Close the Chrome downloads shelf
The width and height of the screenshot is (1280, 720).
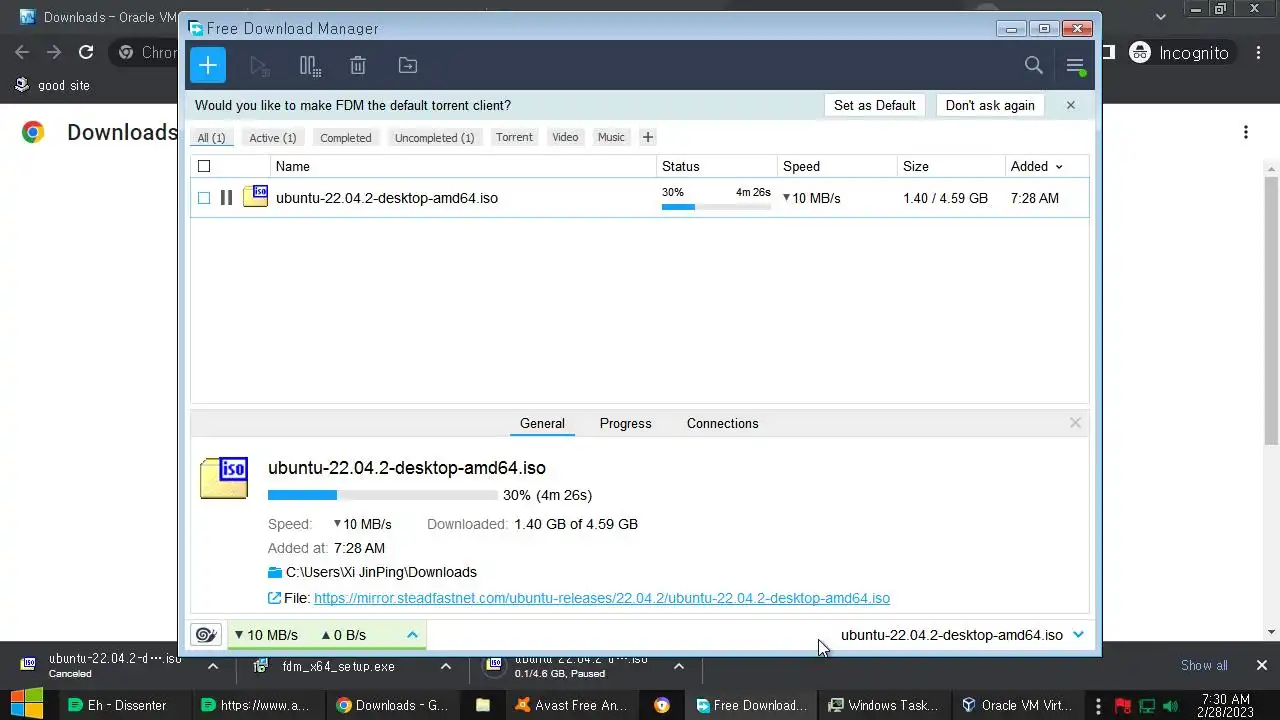pyautogui.click(x=1261, y=665)
